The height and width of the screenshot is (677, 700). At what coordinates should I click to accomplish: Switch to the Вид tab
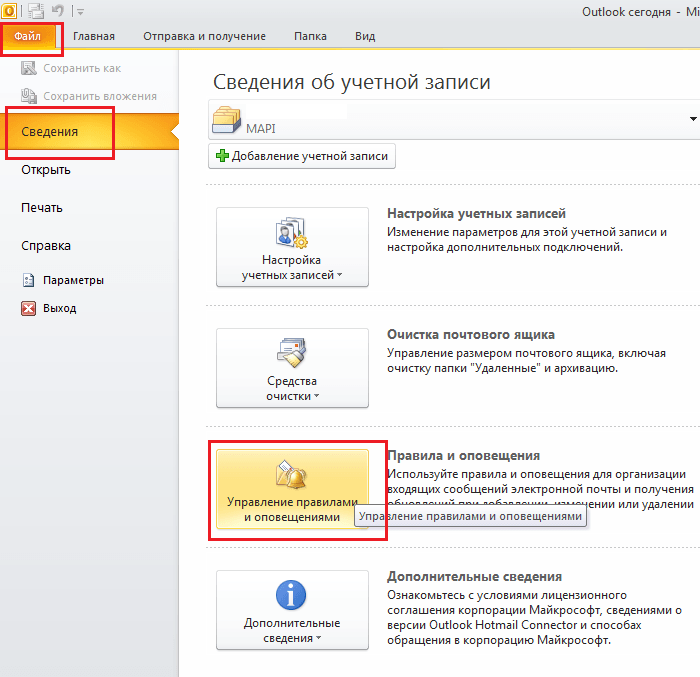click(x=365, y=36)
